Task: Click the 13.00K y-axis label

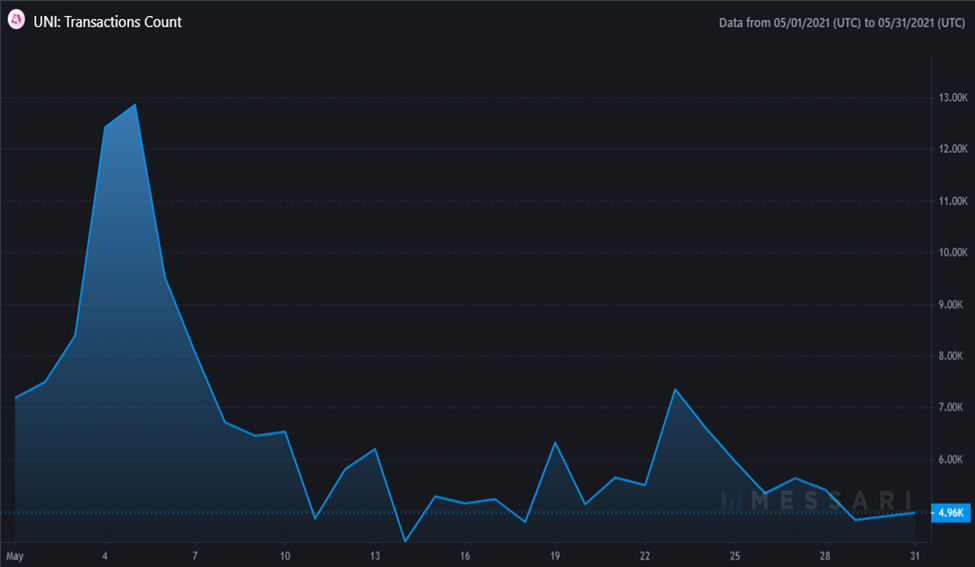Action: 953,98
